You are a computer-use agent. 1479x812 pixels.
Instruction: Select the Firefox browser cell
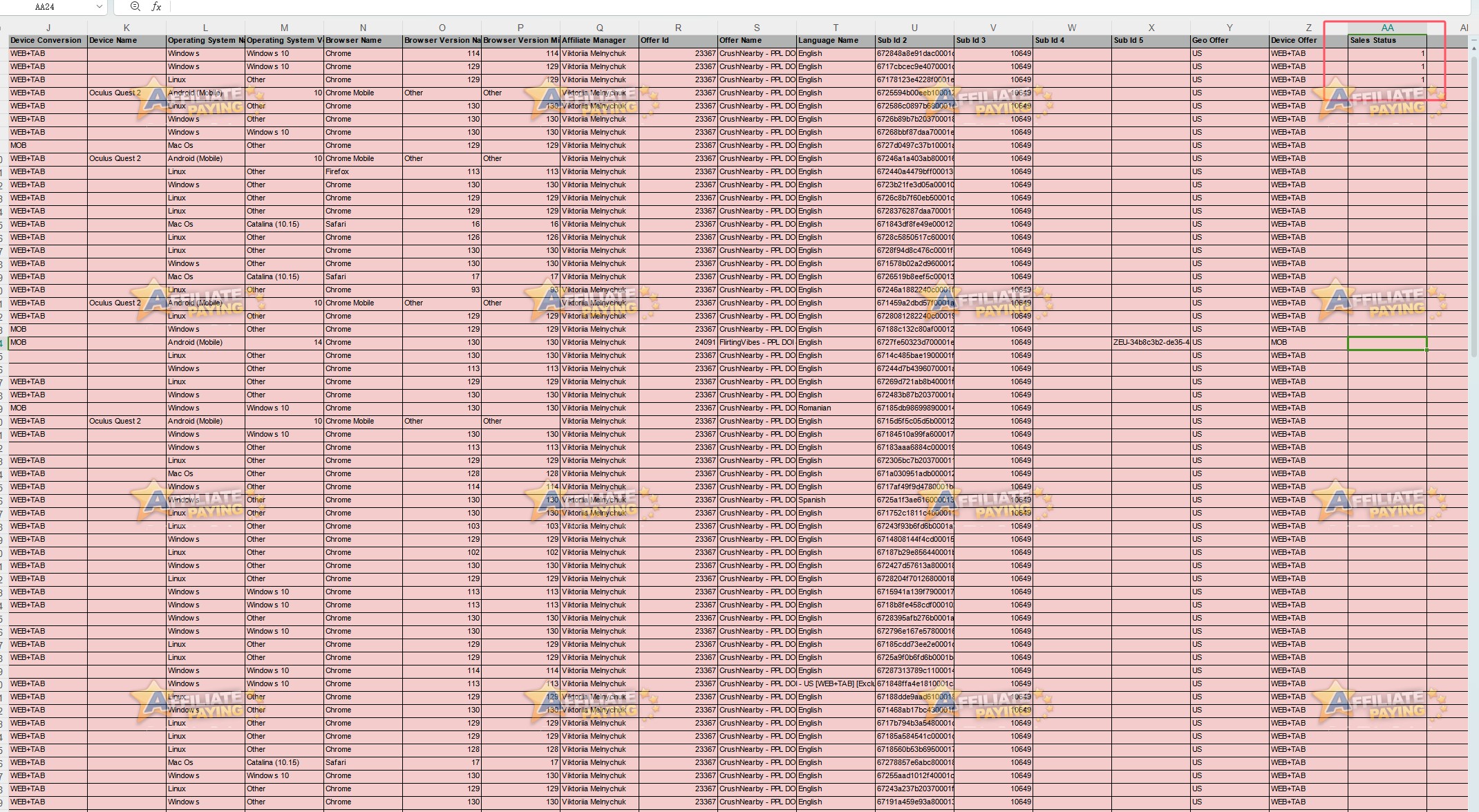click(x=362, y=172)
